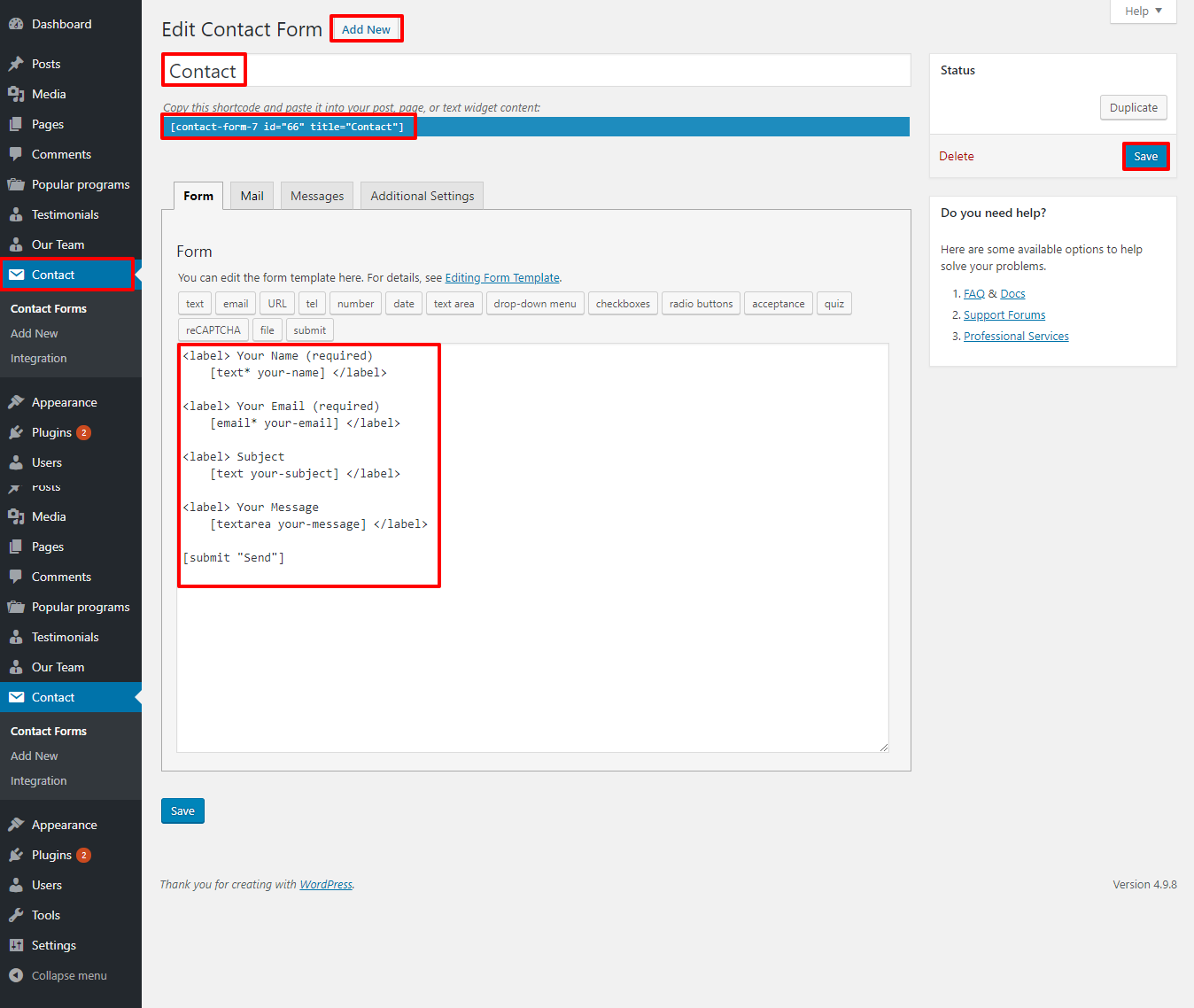Open the Additional Settings tab

click(422, 196)
